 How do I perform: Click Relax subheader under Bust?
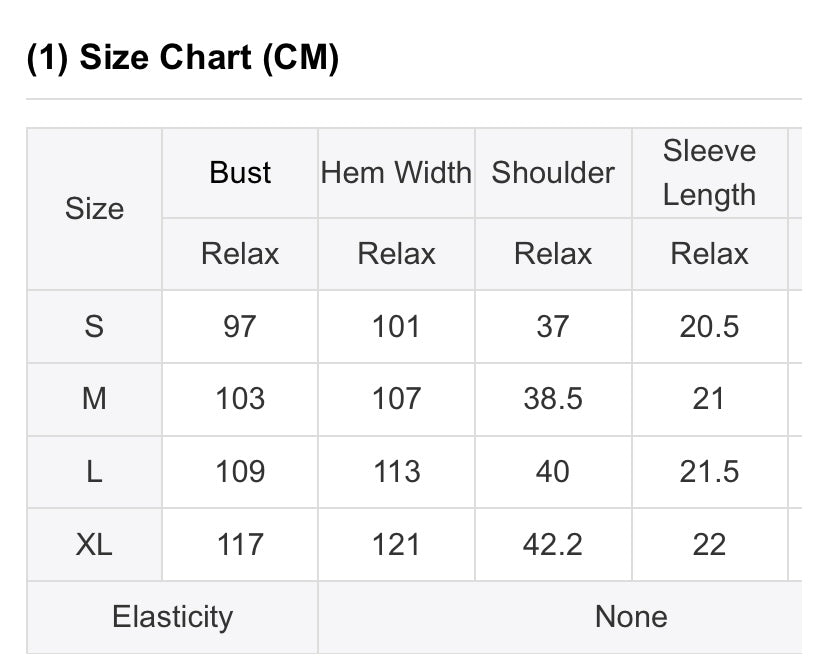click(x=240, y=253)
